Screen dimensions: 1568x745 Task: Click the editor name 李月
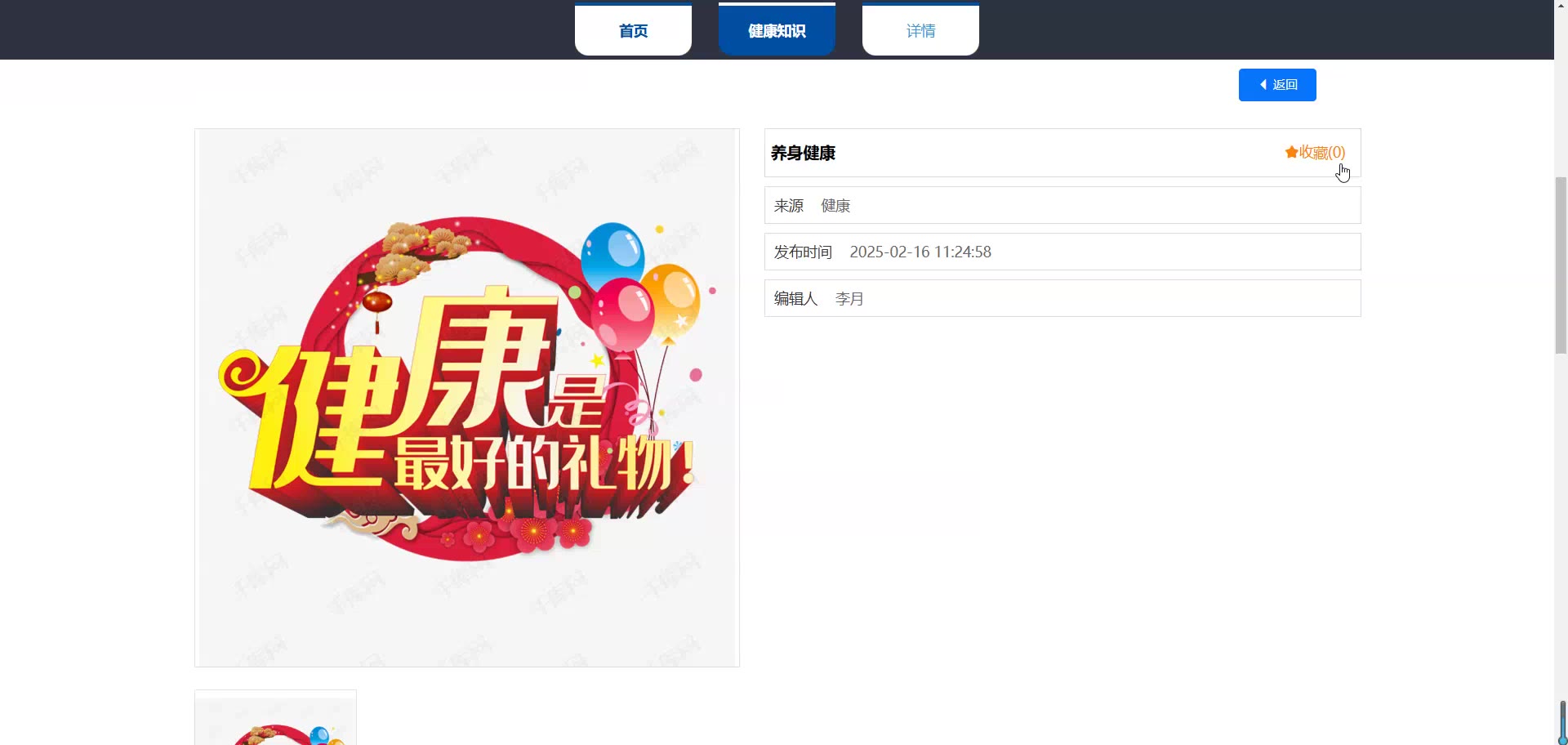tap(849, 299)
